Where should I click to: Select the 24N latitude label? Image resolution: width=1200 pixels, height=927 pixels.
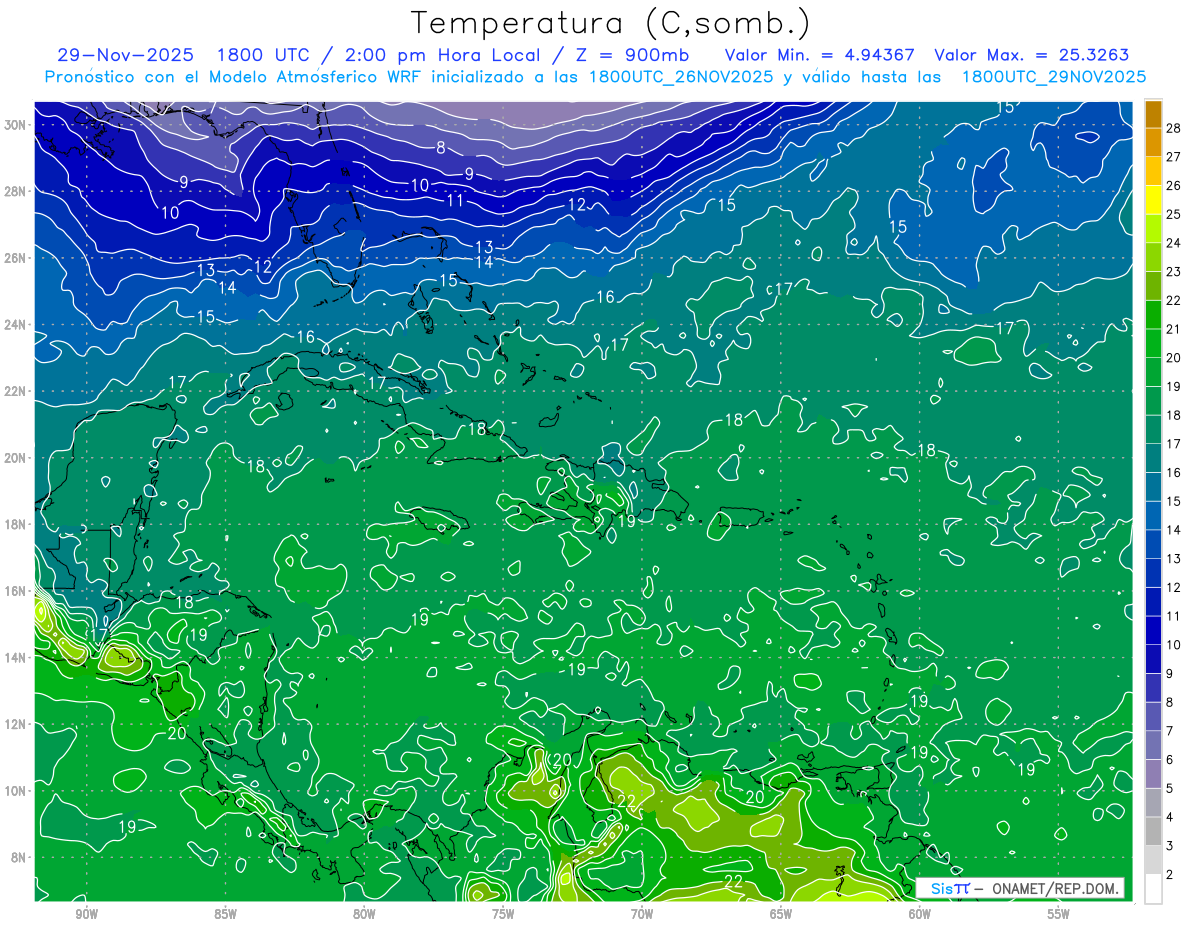coord(16,325)
